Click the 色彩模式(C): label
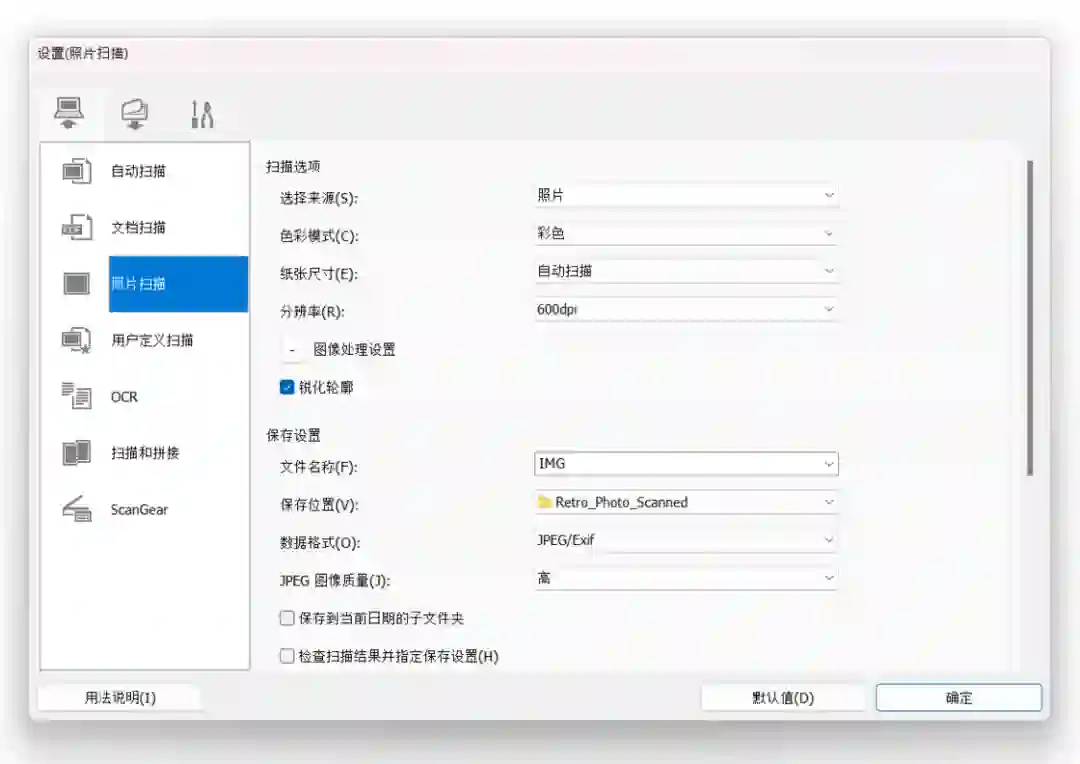Image resolution: width=1080 pixels, height=764 pixels. coord(319,236)
